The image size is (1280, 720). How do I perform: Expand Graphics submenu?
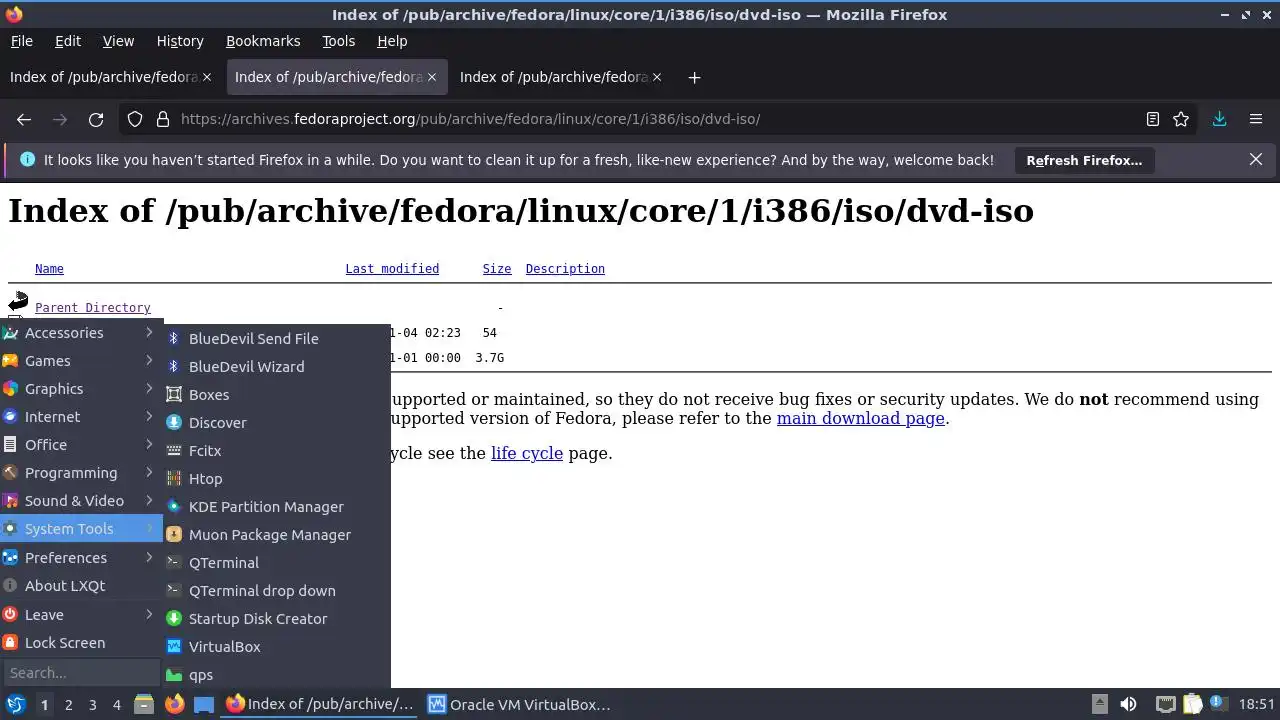coord(81,389)
